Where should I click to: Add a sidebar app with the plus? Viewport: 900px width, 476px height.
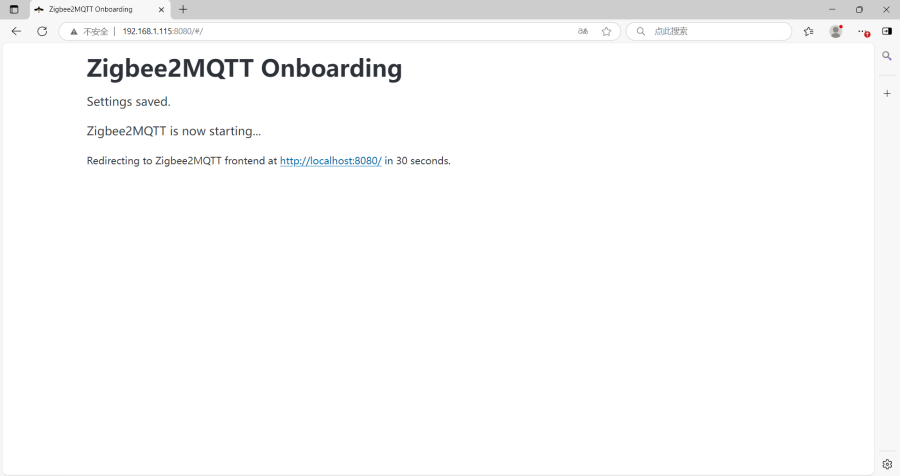pyautogui.click(x=887, y=94)
